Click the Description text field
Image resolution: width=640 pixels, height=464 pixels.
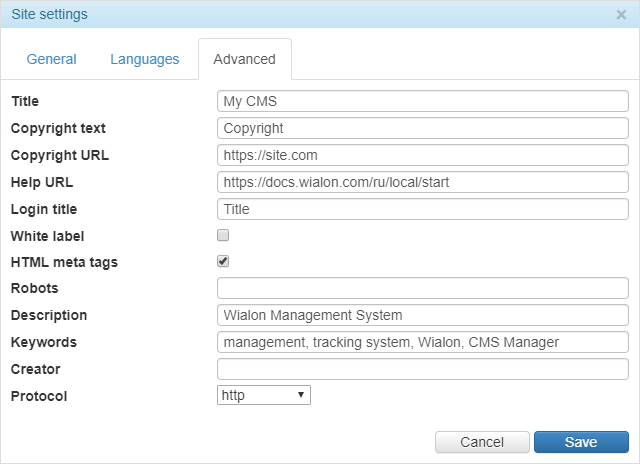click(422, 315)
